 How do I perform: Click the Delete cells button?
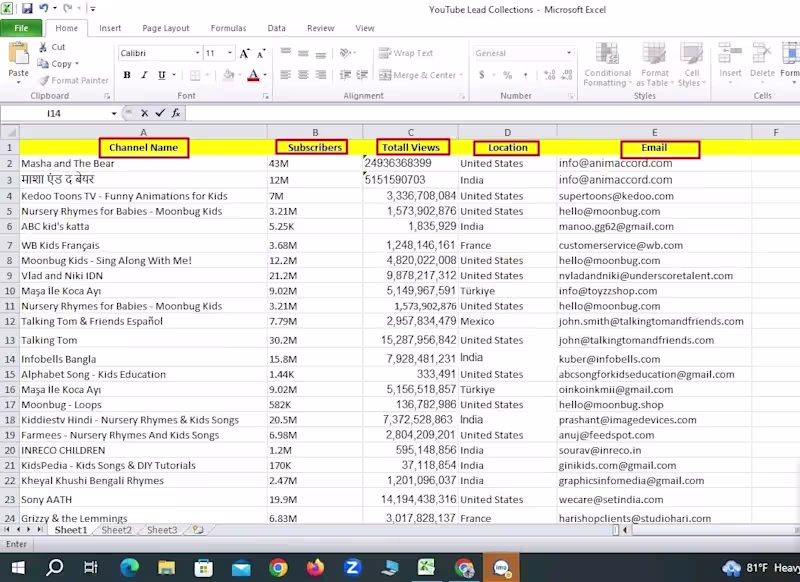pyautogui.click(x=762, y=62)
